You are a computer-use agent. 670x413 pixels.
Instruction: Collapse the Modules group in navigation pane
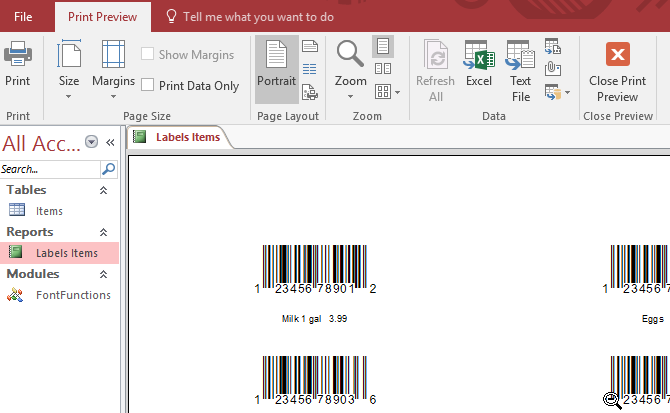(102, 274)
